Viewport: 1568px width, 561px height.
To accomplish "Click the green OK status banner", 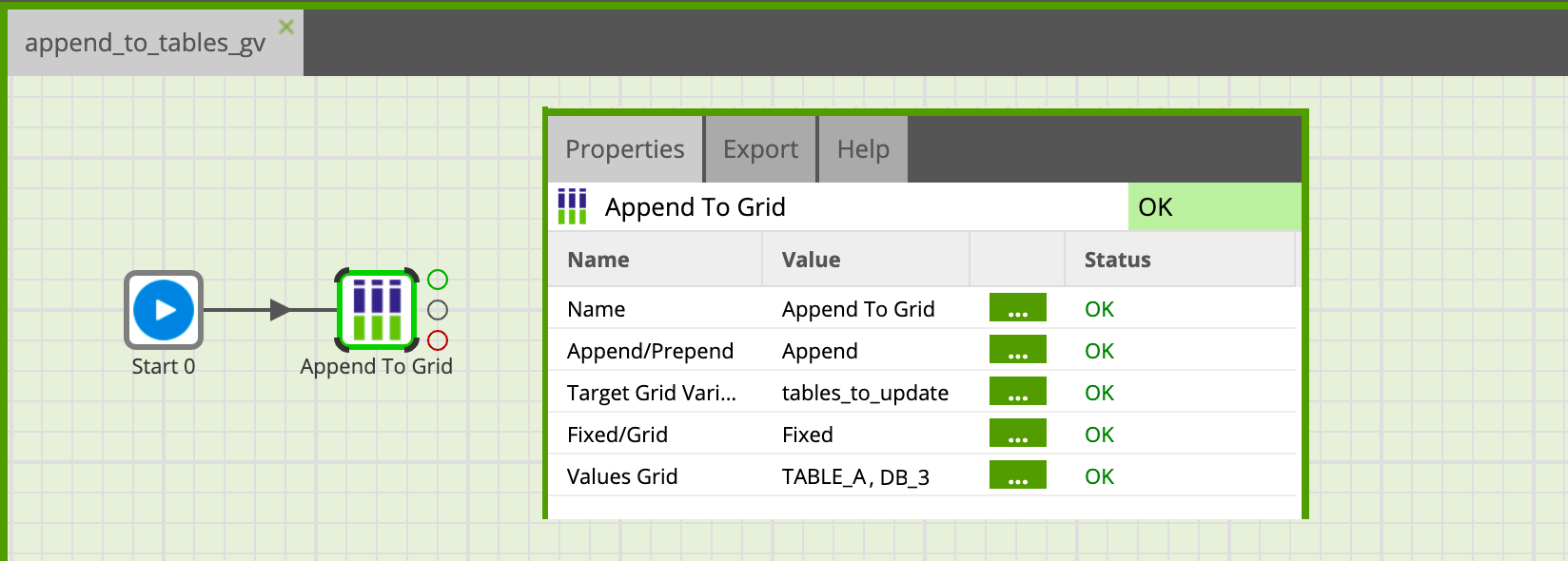I will click(1213, 207).
